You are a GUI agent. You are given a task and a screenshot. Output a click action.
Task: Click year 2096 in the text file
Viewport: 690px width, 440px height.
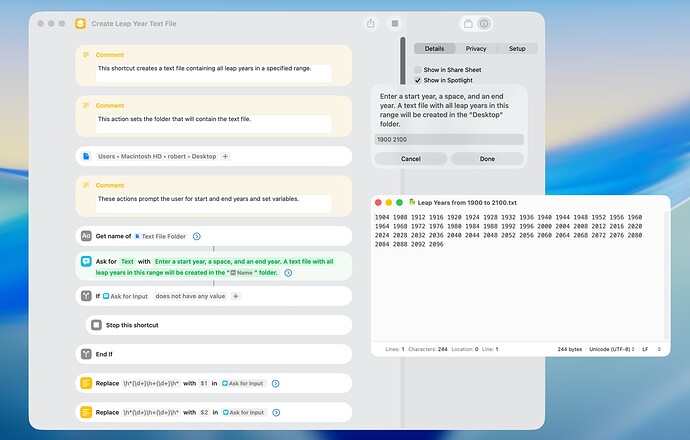click(x=436, y=244)
